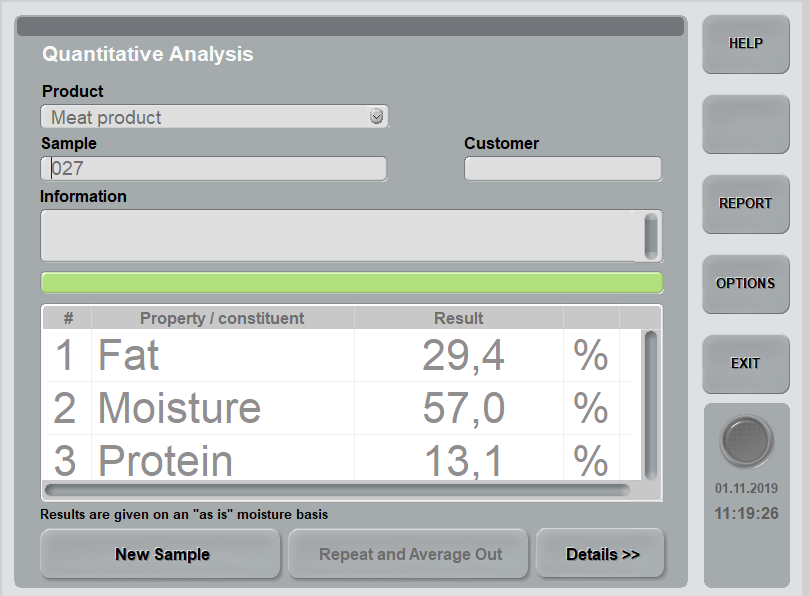
Task: Select the Moisture result row
Action: pos(300,408)
